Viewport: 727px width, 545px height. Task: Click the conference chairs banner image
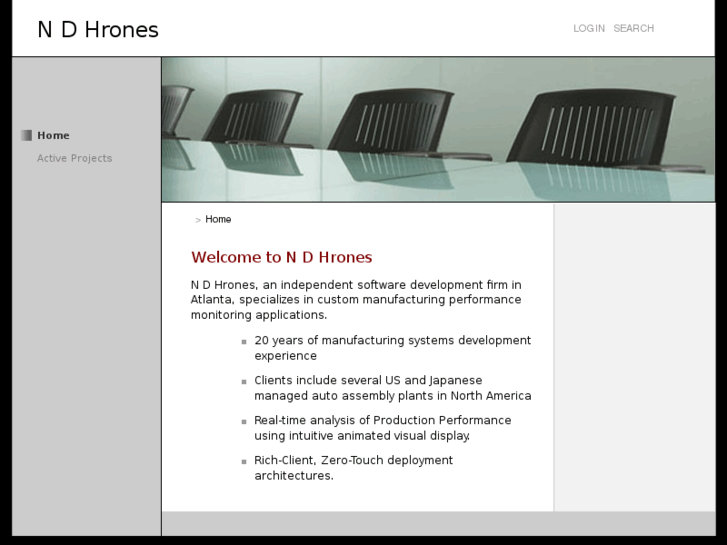pos(438,129)
